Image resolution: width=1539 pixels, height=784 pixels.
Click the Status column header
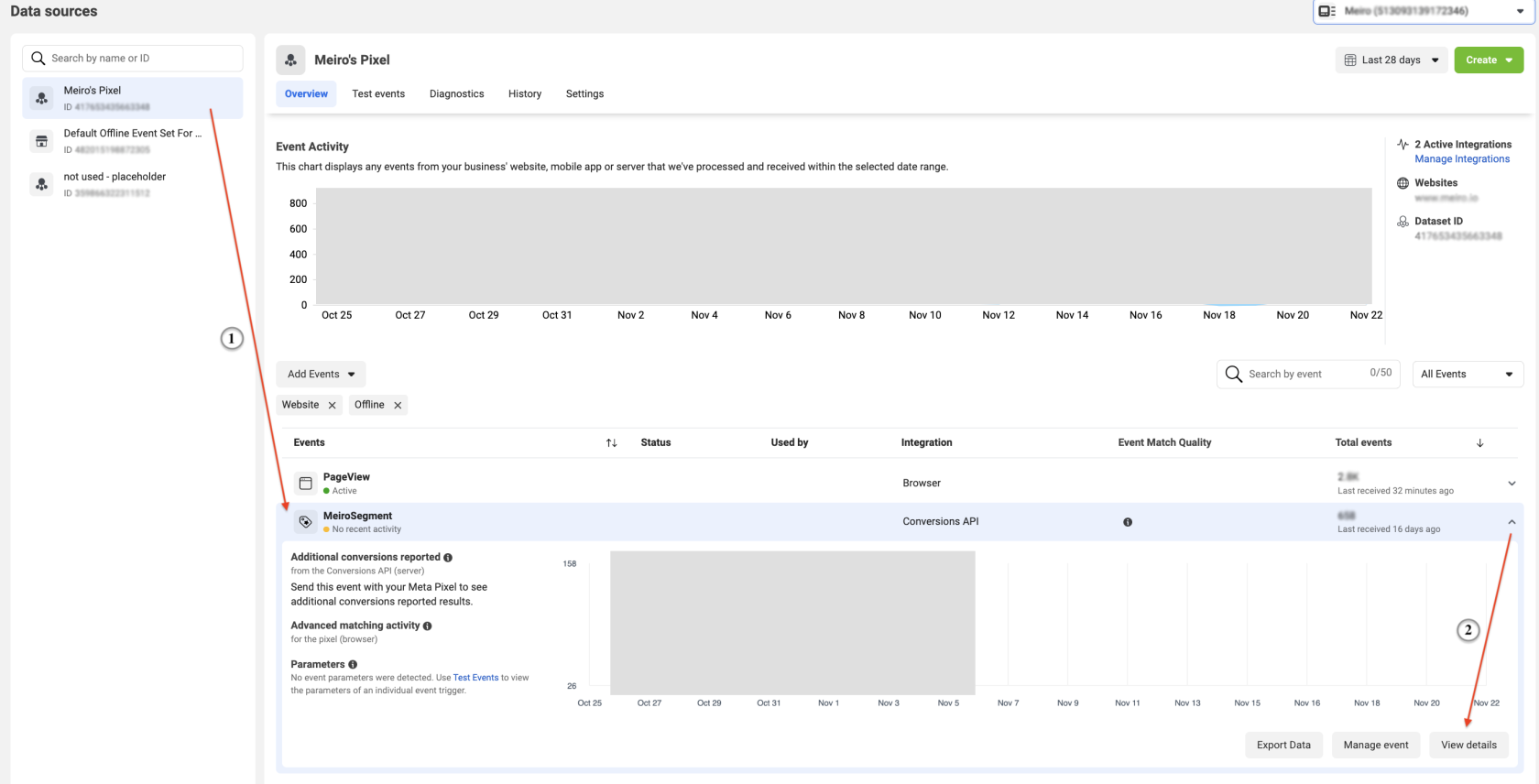656,442
